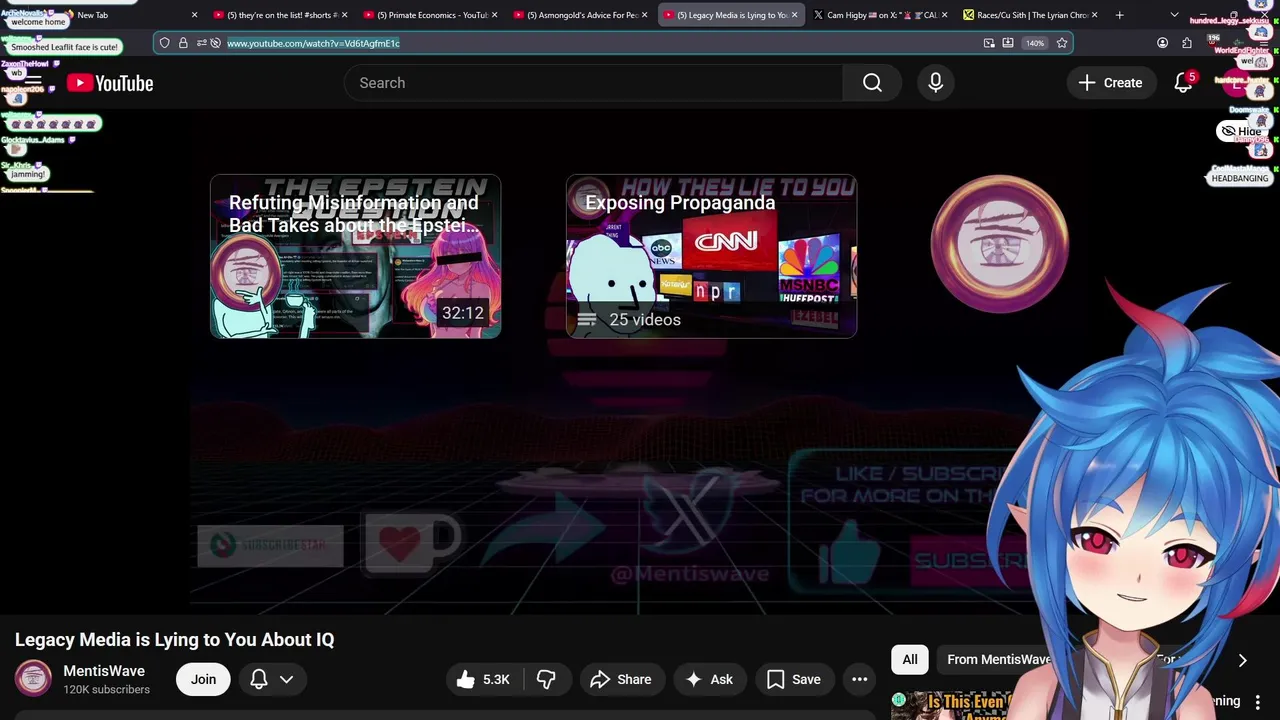
Task: Click the search magnifier button
Action: [x=872, y=83]
